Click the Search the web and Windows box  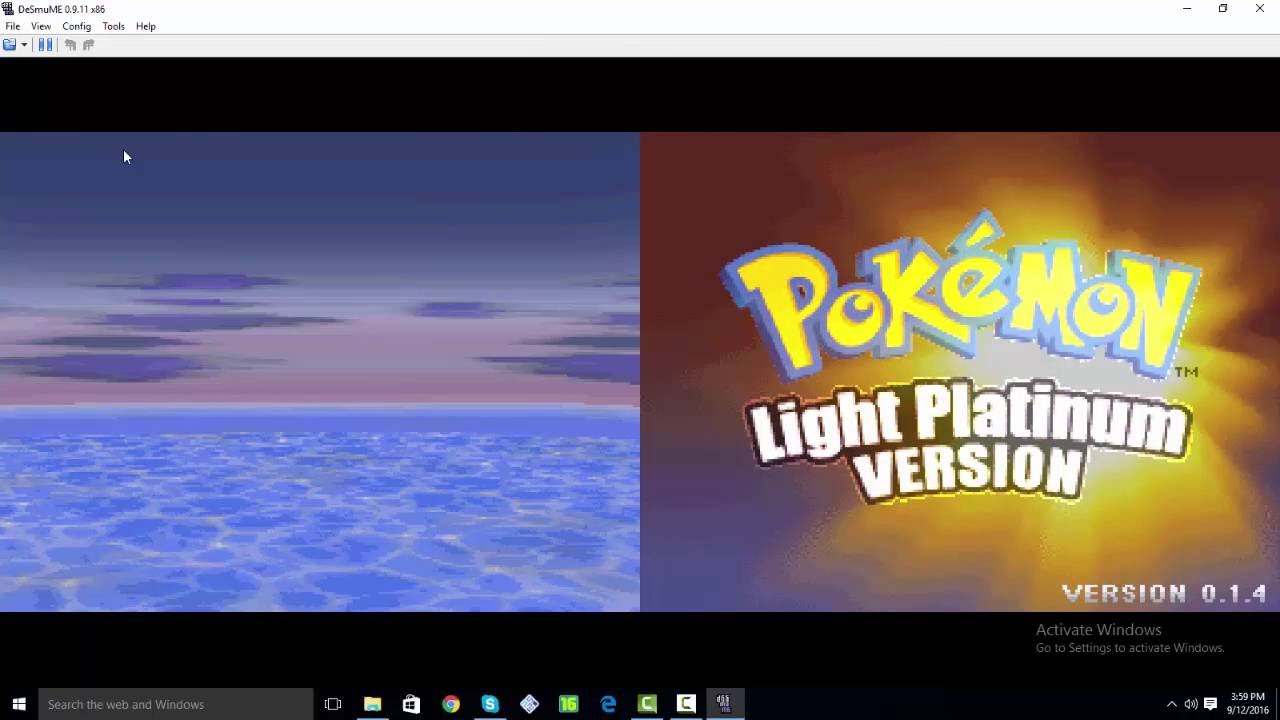176,704
